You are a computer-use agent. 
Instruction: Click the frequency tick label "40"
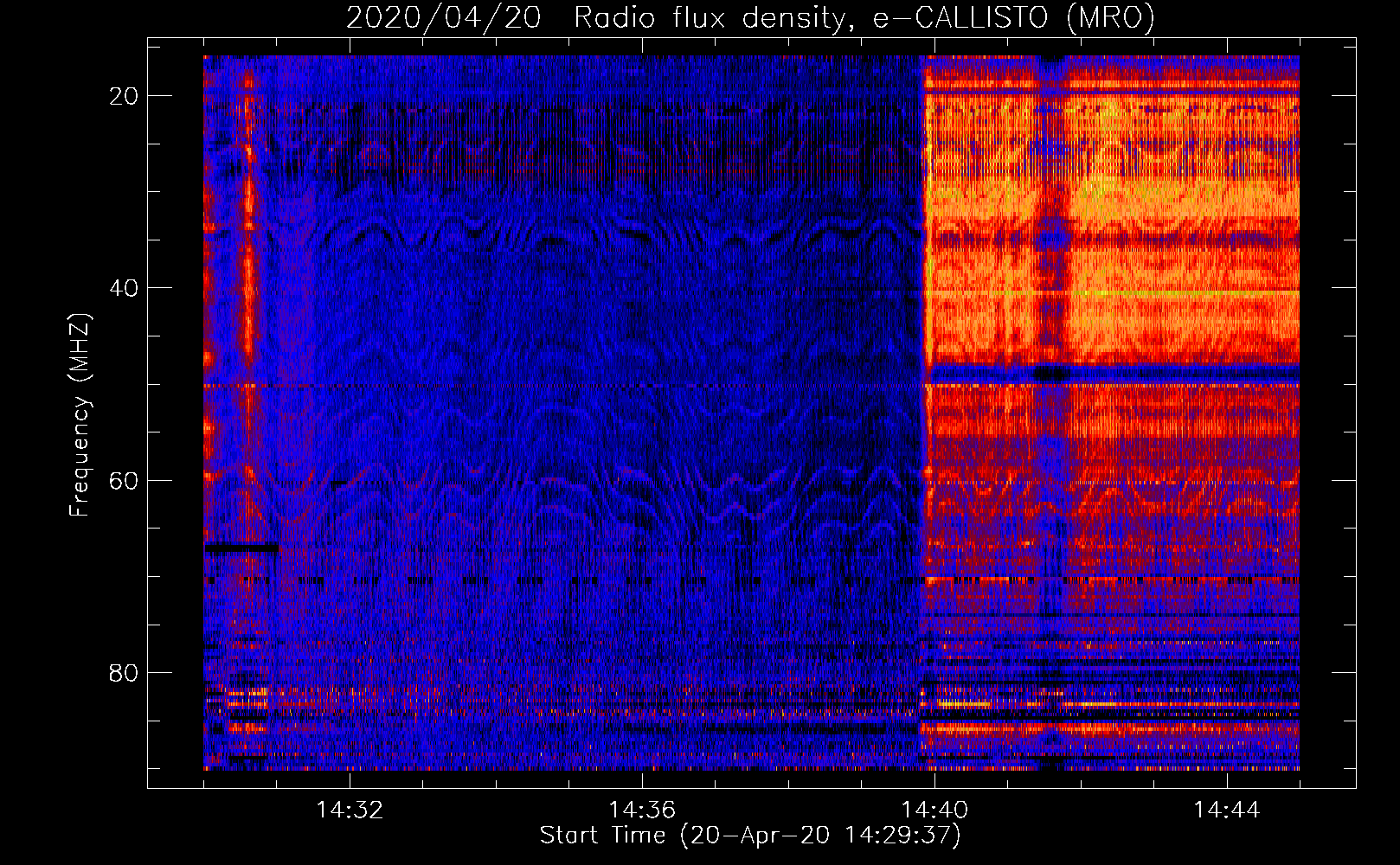tap(124, 287)
